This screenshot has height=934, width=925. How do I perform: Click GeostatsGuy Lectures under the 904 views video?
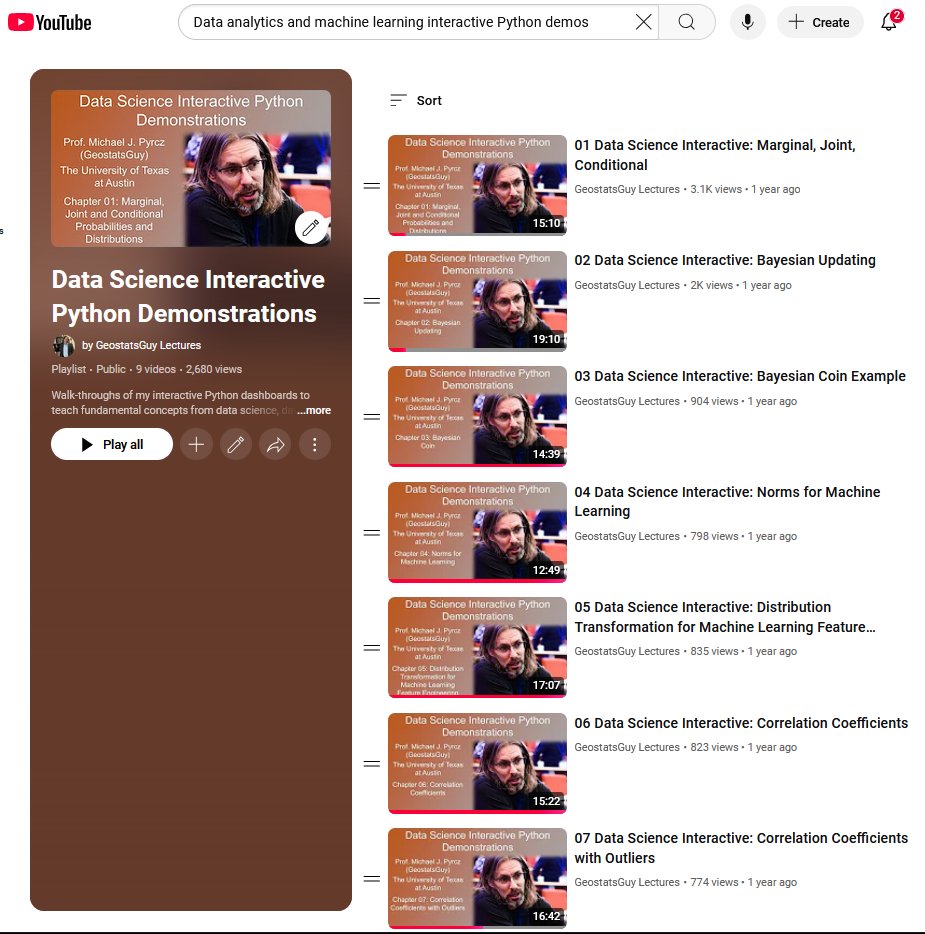point(627,401)
